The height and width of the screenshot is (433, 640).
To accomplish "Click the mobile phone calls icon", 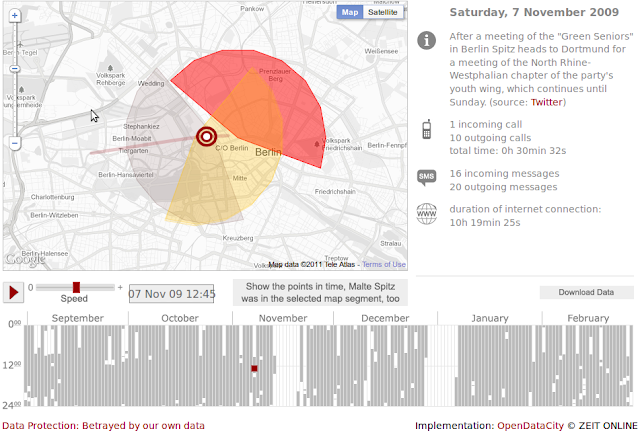I will (x=427, y=129).
